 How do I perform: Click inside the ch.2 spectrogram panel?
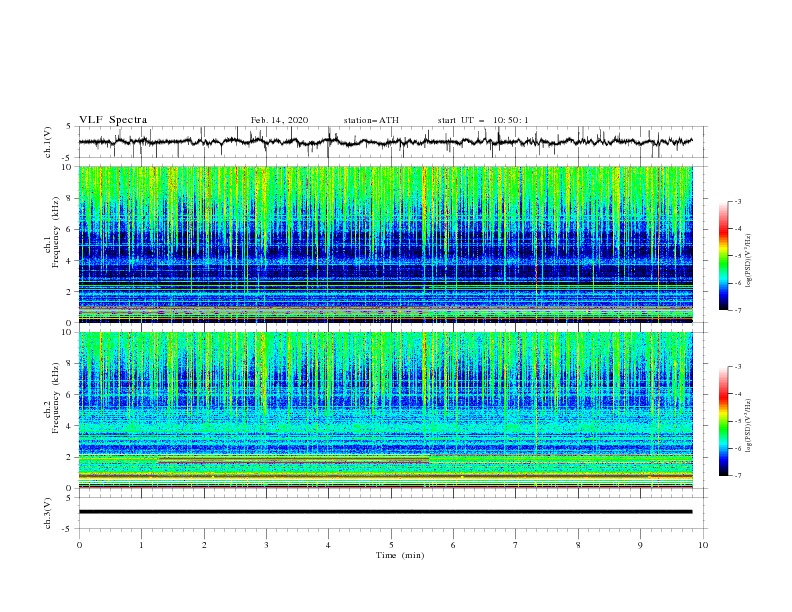(x=385, y=410)
